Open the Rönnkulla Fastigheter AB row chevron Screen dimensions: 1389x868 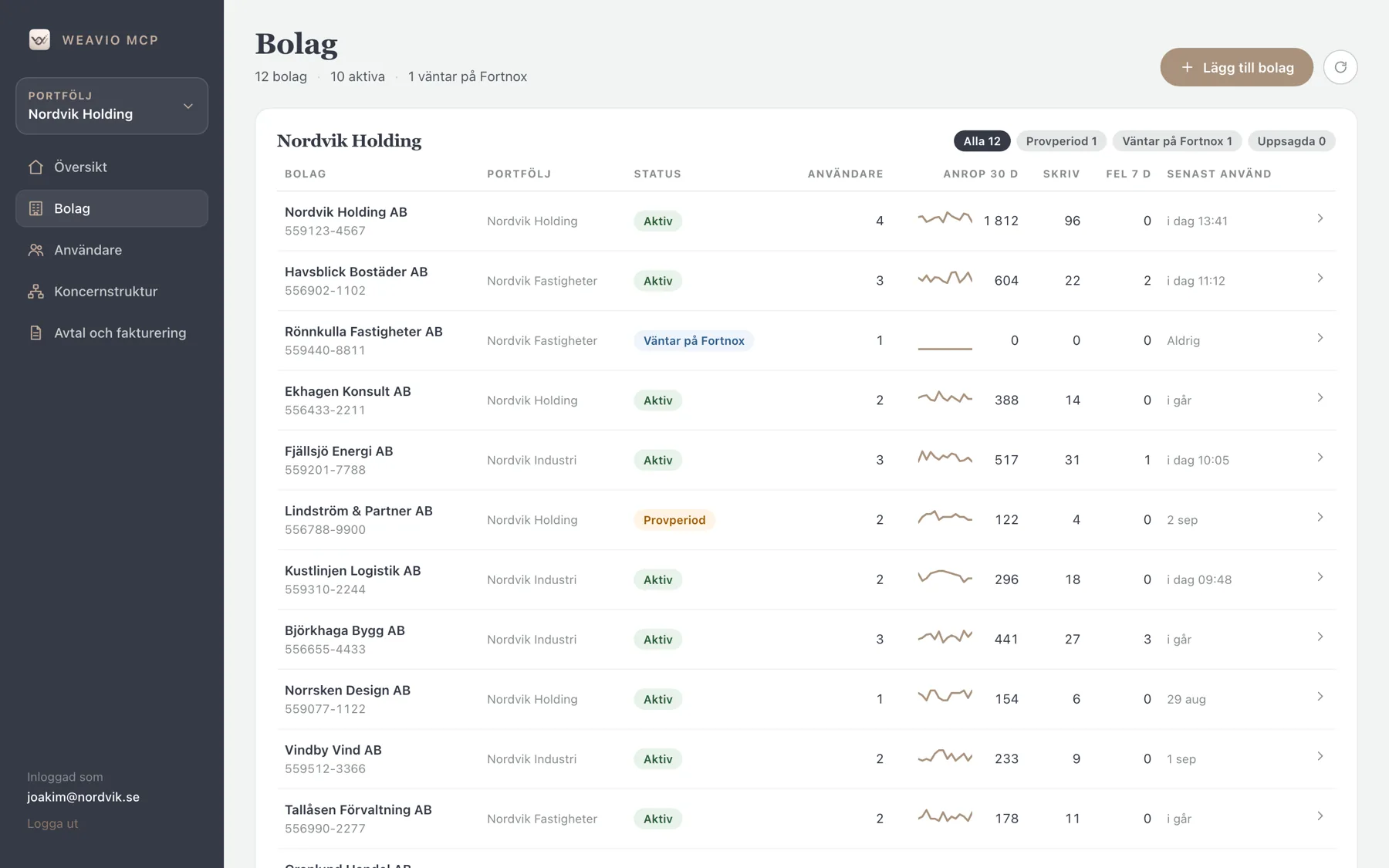pos(1320,338)
